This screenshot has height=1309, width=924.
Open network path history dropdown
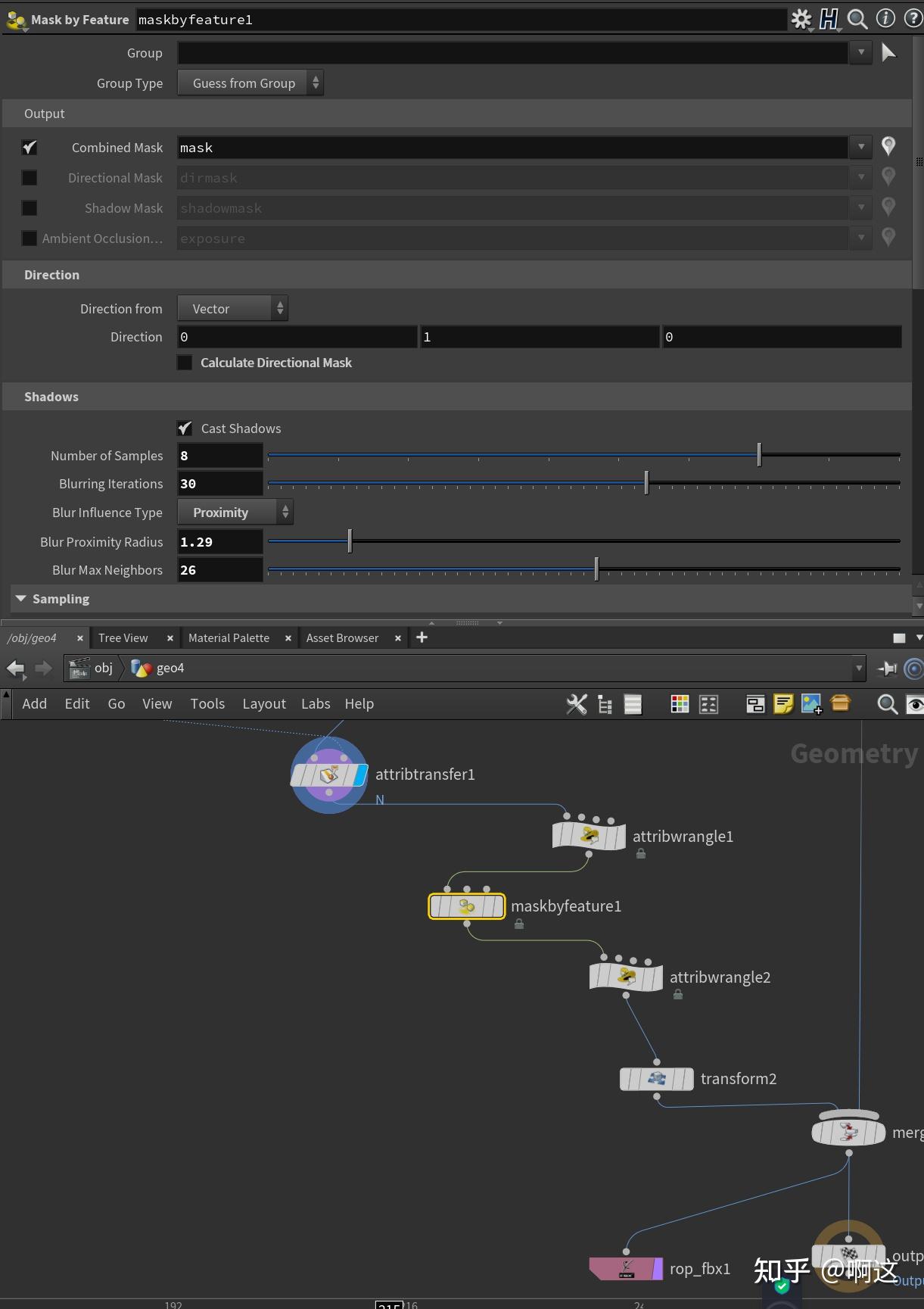tap(859, 668)
